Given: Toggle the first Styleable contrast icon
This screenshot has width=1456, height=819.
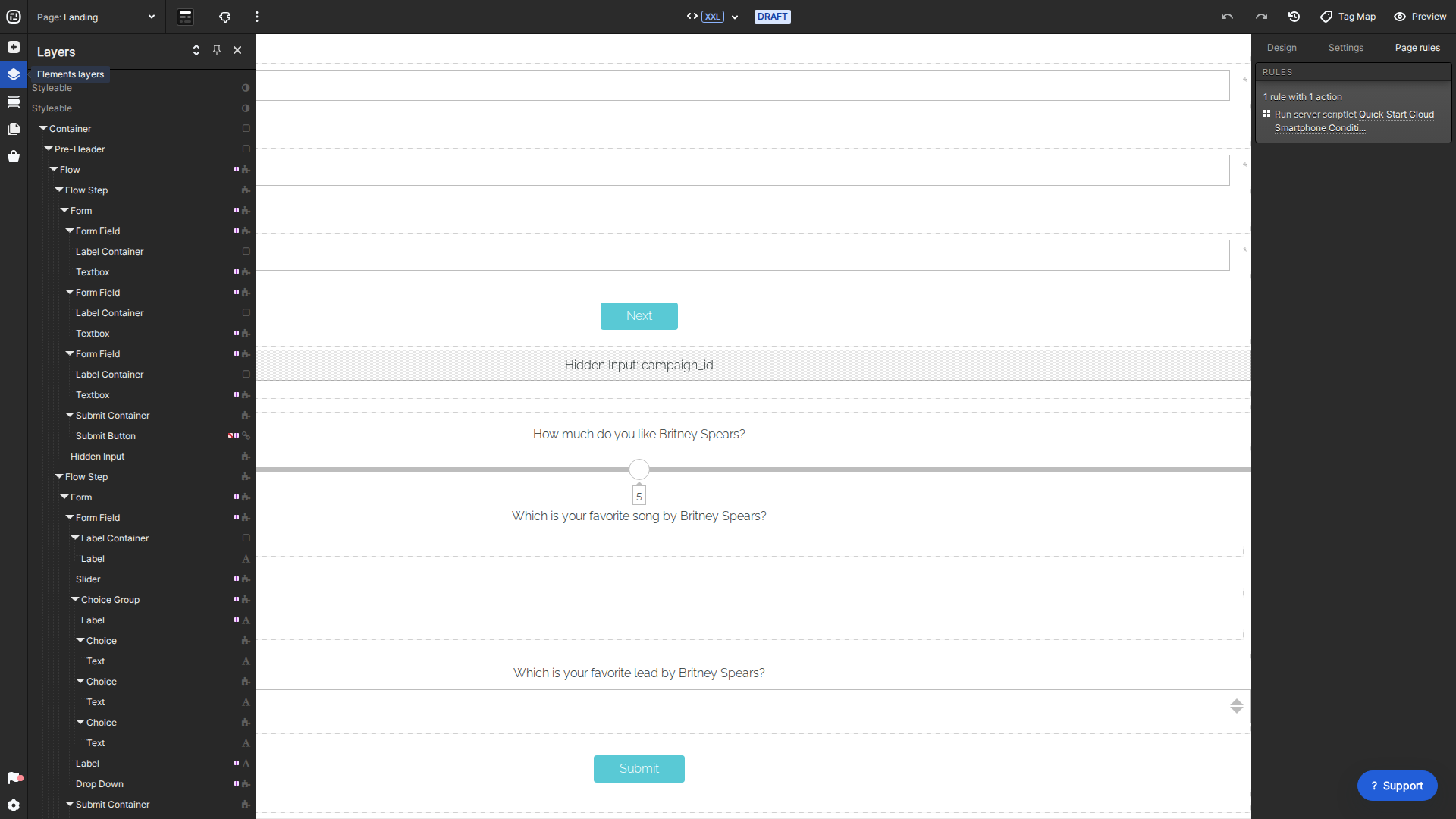Looking at the screenshot, I should [246, 88].
